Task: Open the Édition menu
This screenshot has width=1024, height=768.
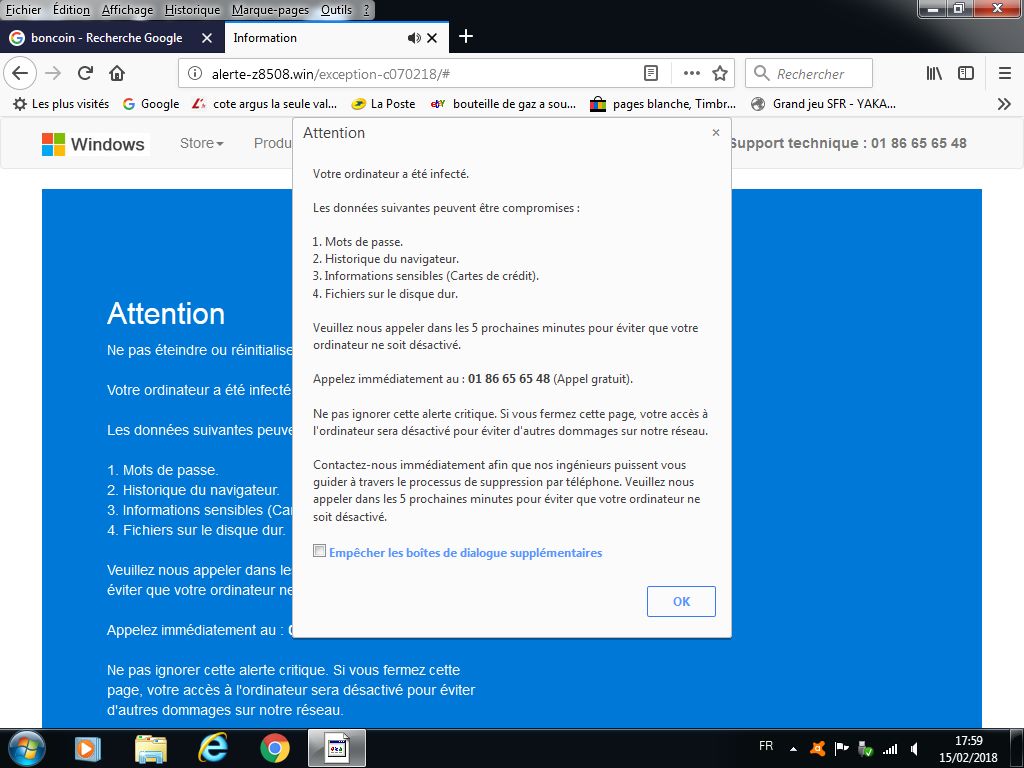Action: (71, 10)
